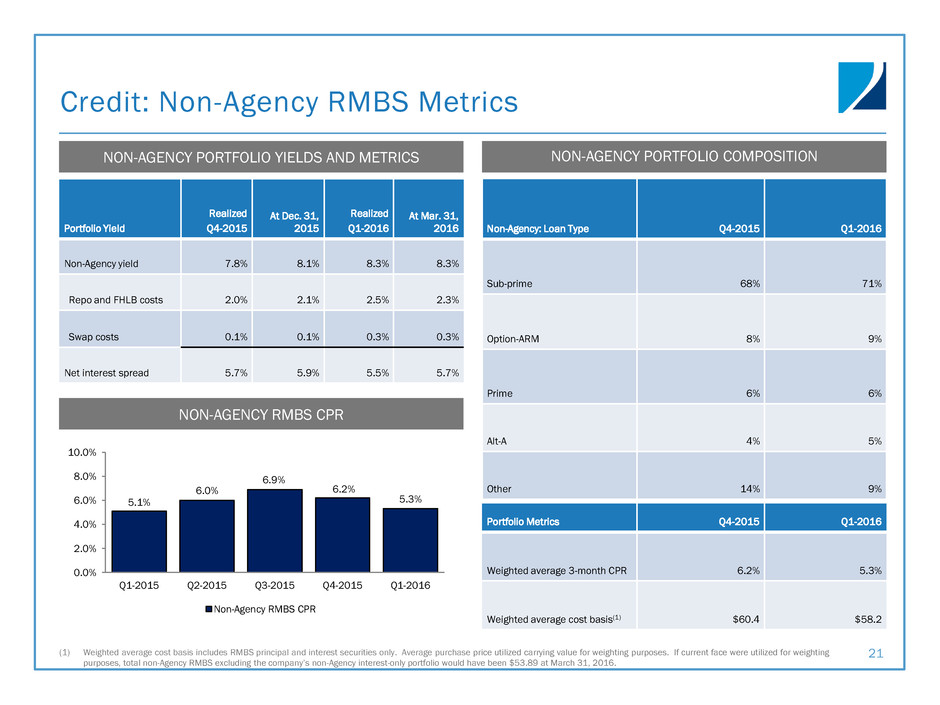Screen dimensions: 940x705
Task: Select the Q1-2015 bar in CPR chart
Action: 139,541
